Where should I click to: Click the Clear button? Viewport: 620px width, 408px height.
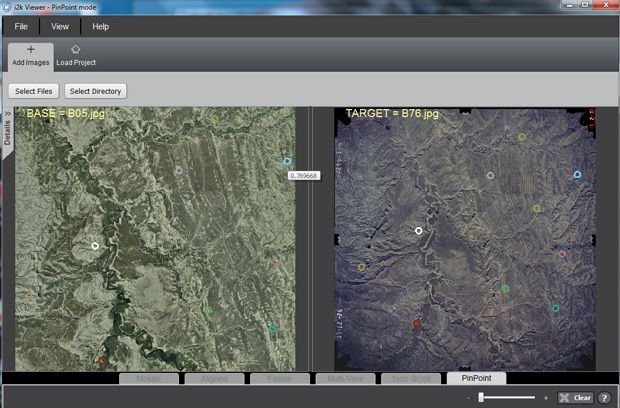pos(575,398)
